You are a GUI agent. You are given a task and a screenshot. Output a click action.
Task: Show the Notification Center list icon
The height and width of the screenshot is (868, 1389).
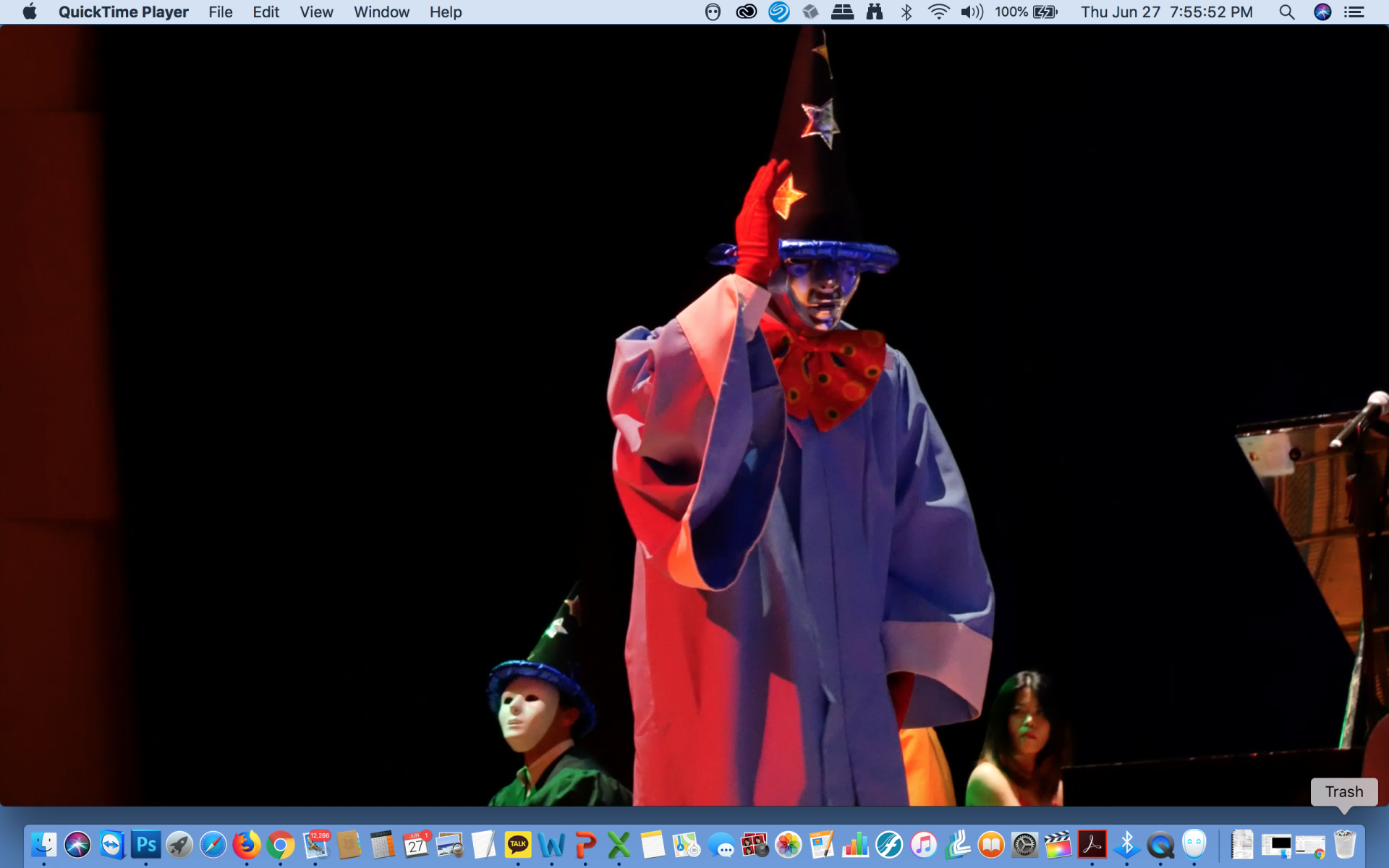point(1354,12)
